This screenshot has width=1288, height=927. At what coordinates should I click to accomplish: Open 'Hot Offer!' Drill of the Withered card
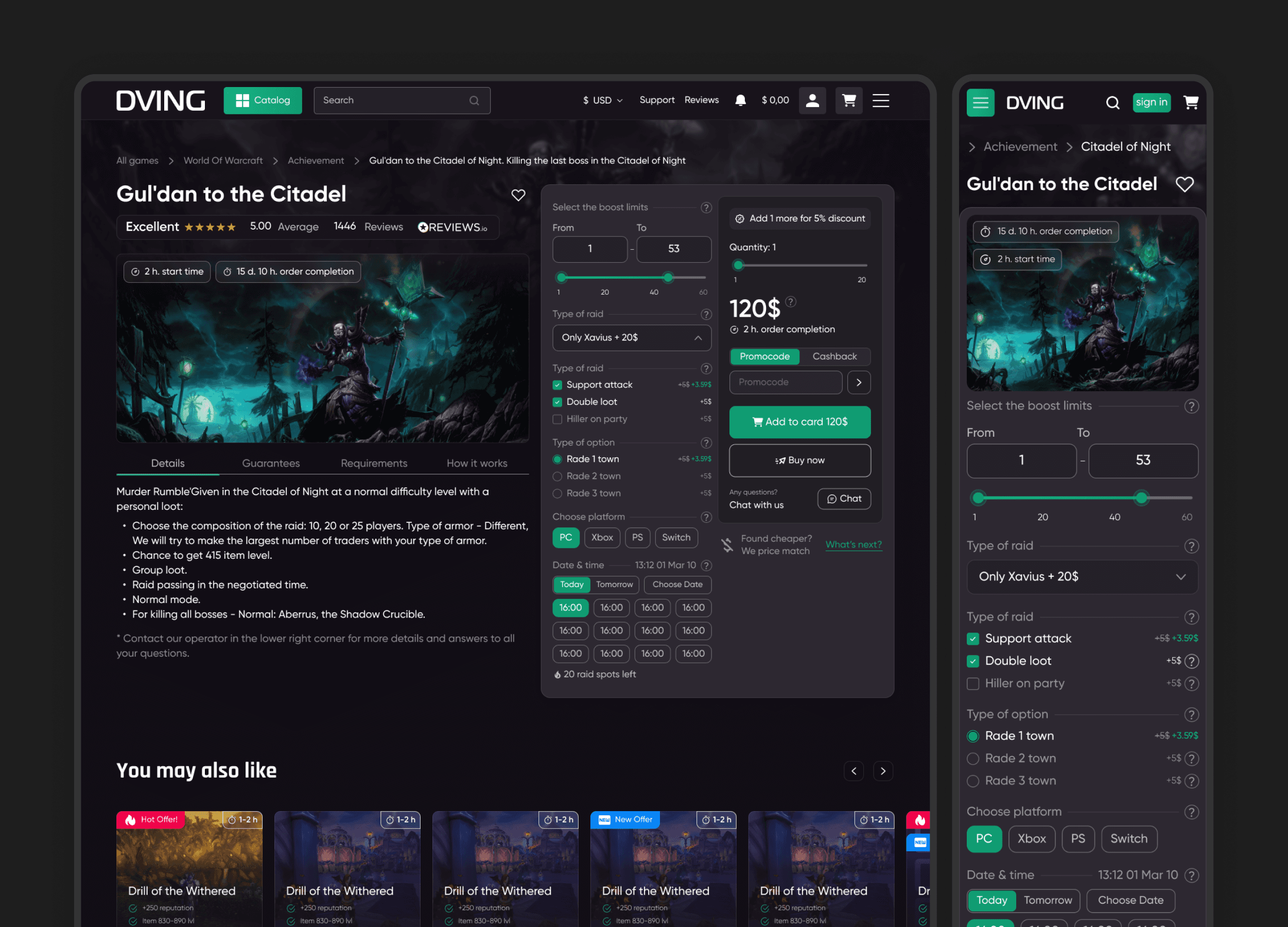click(189, 869)
